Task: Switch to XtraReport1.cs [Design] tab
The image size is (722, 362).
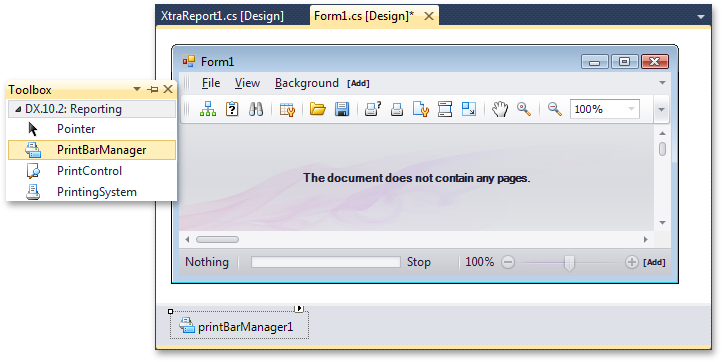Action: (222, 16)
